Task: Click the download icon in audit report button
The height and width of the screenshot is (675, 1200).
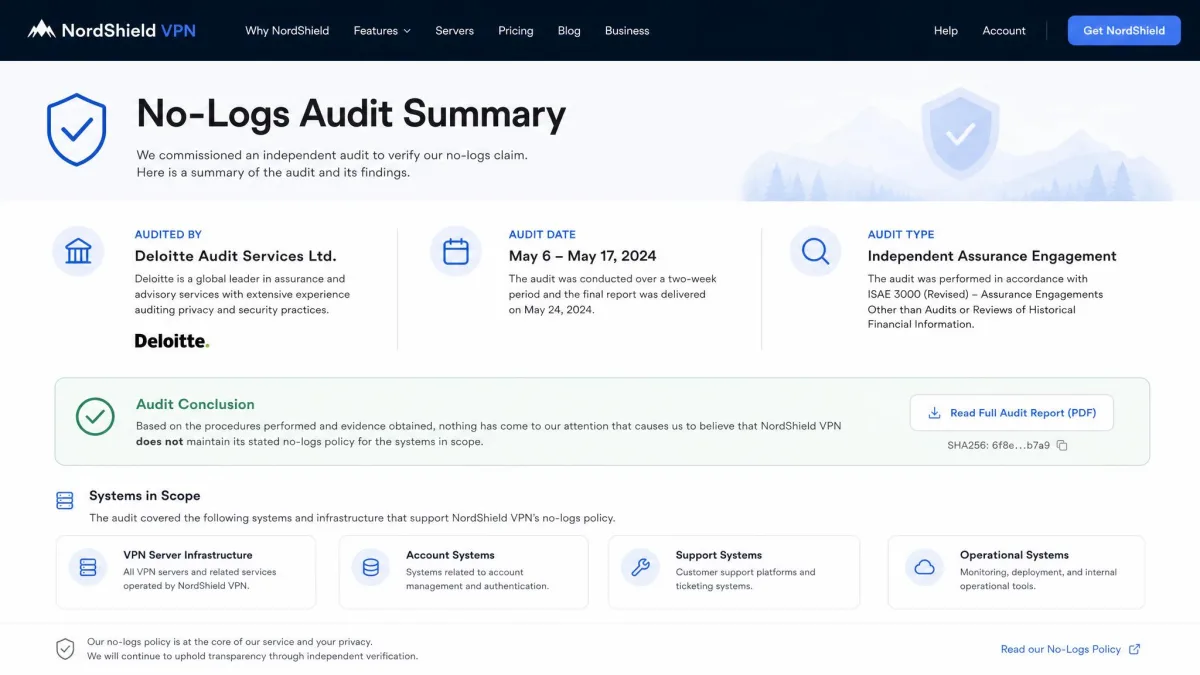Action: tap(935, 413)
